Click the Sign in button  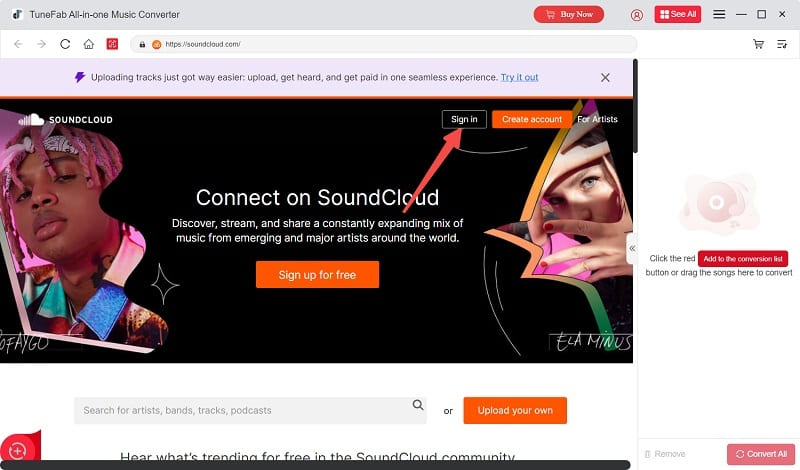pyautogui.click(x=464, y=119)
